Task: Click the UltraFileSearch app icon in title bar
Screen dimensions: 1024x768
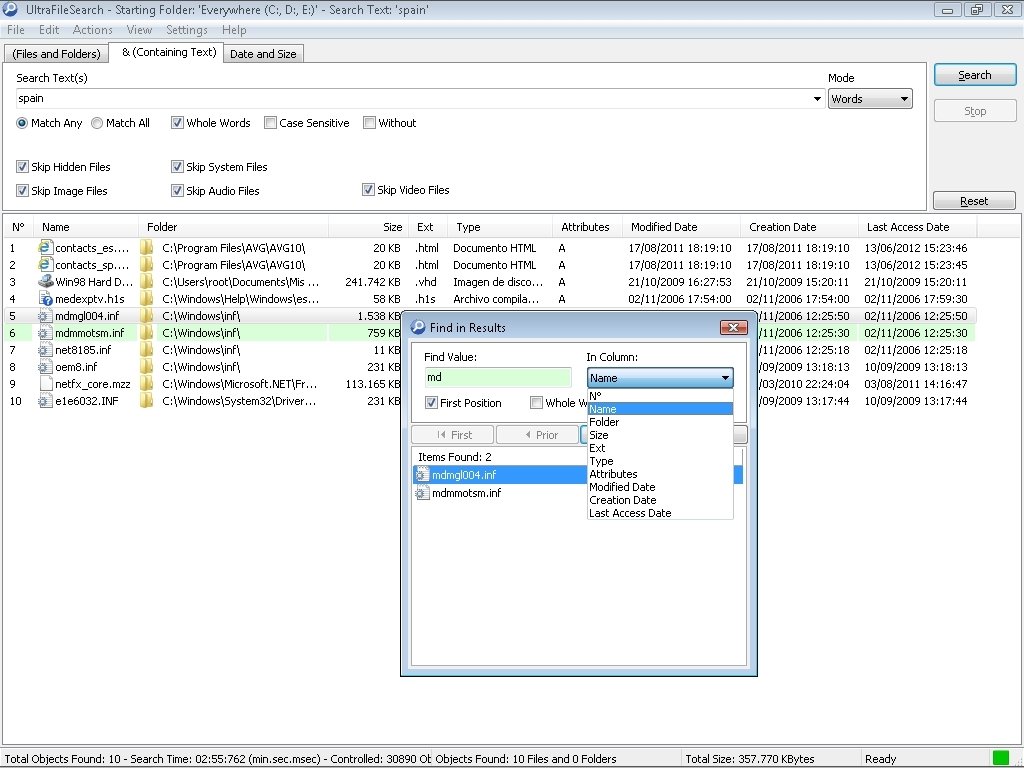Action: point(10,9)
